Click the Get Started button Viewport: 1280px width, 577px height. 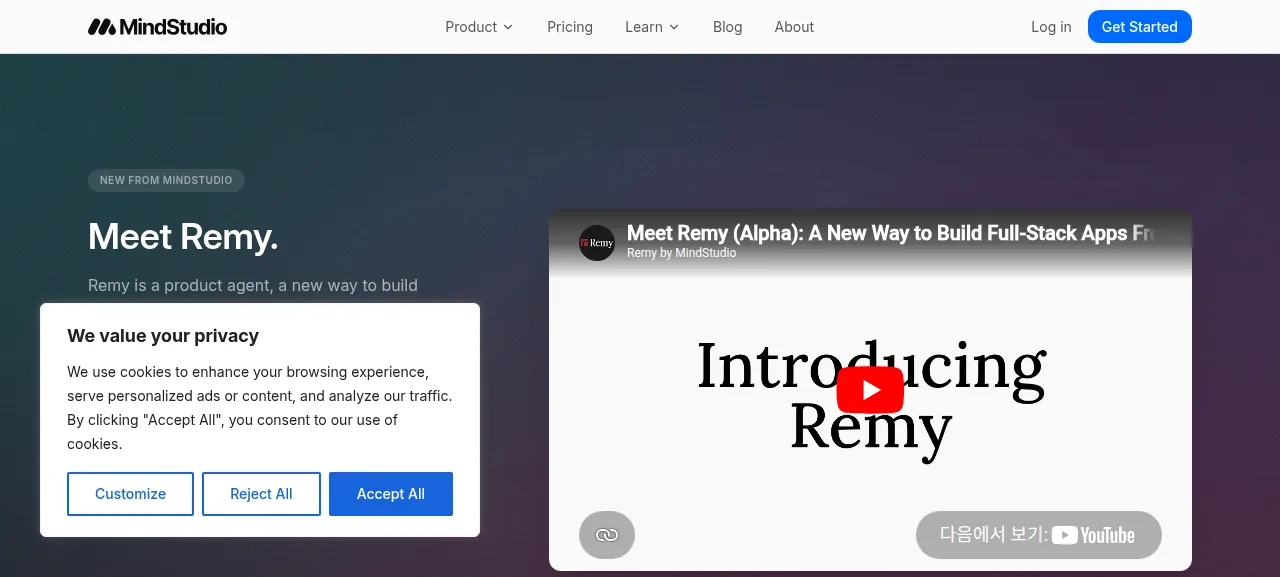(1140, 27)
